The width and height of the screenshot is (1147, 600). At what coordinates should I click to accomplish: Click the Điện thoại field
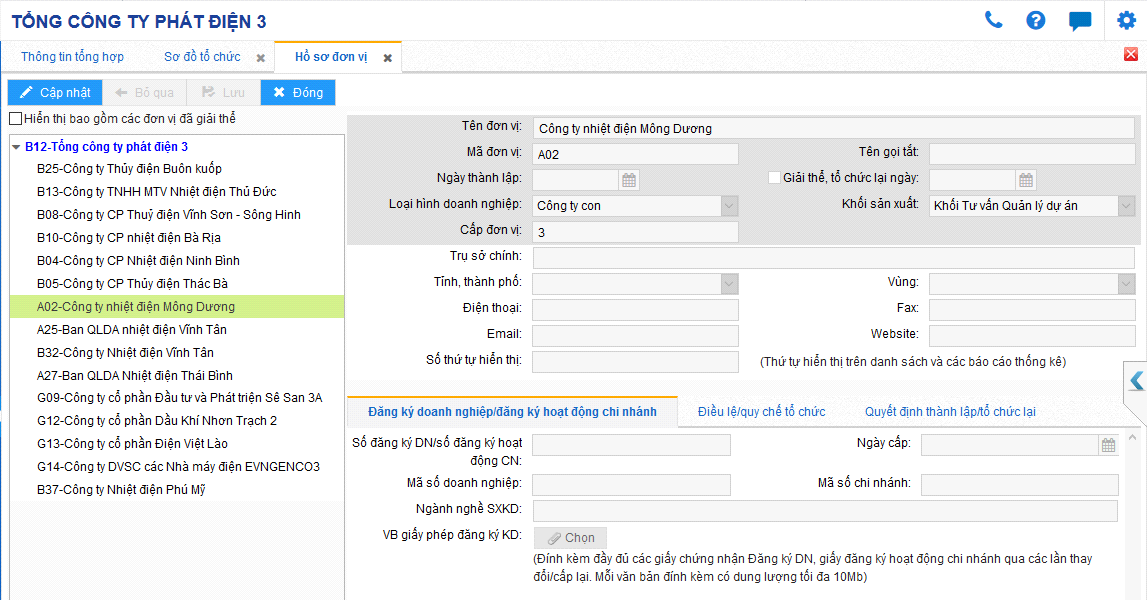coord(635,310)
